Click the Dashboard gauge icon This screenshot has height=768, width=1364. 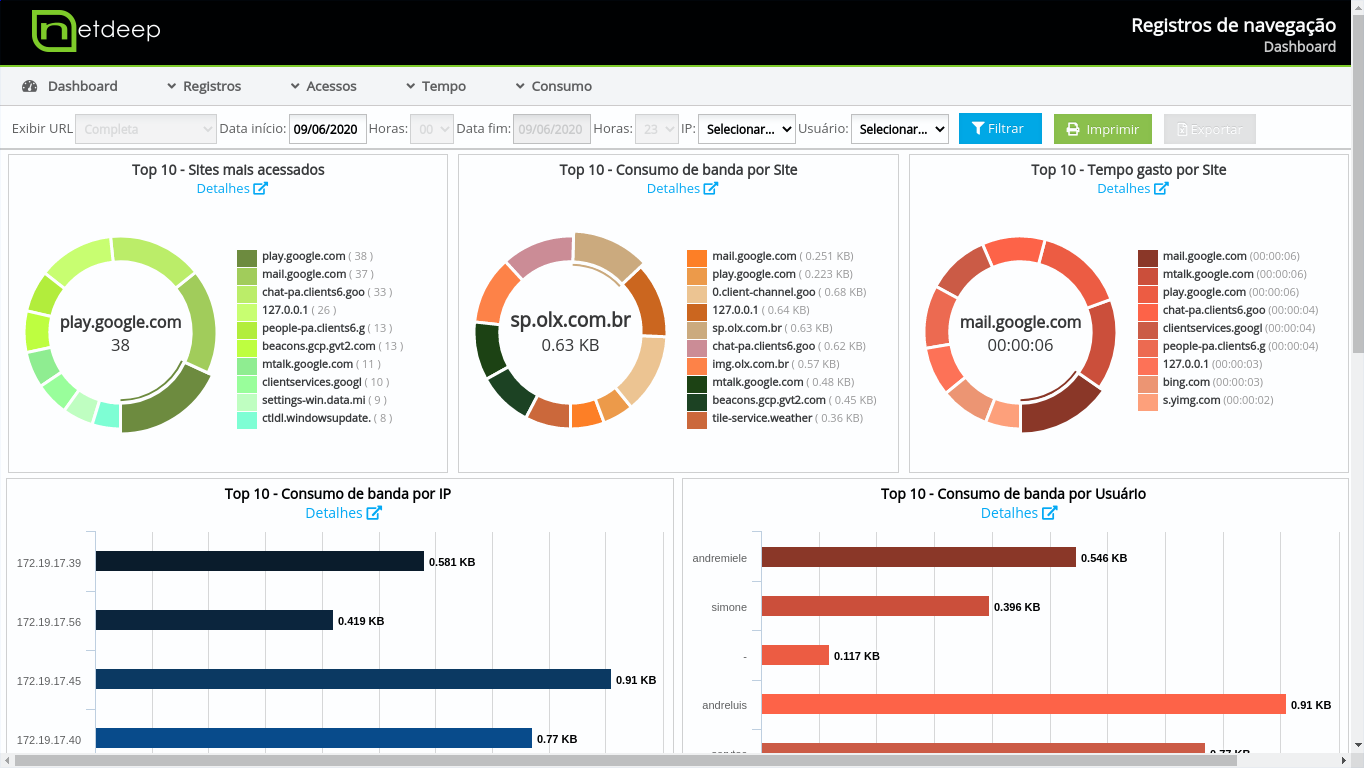point(30,87)
